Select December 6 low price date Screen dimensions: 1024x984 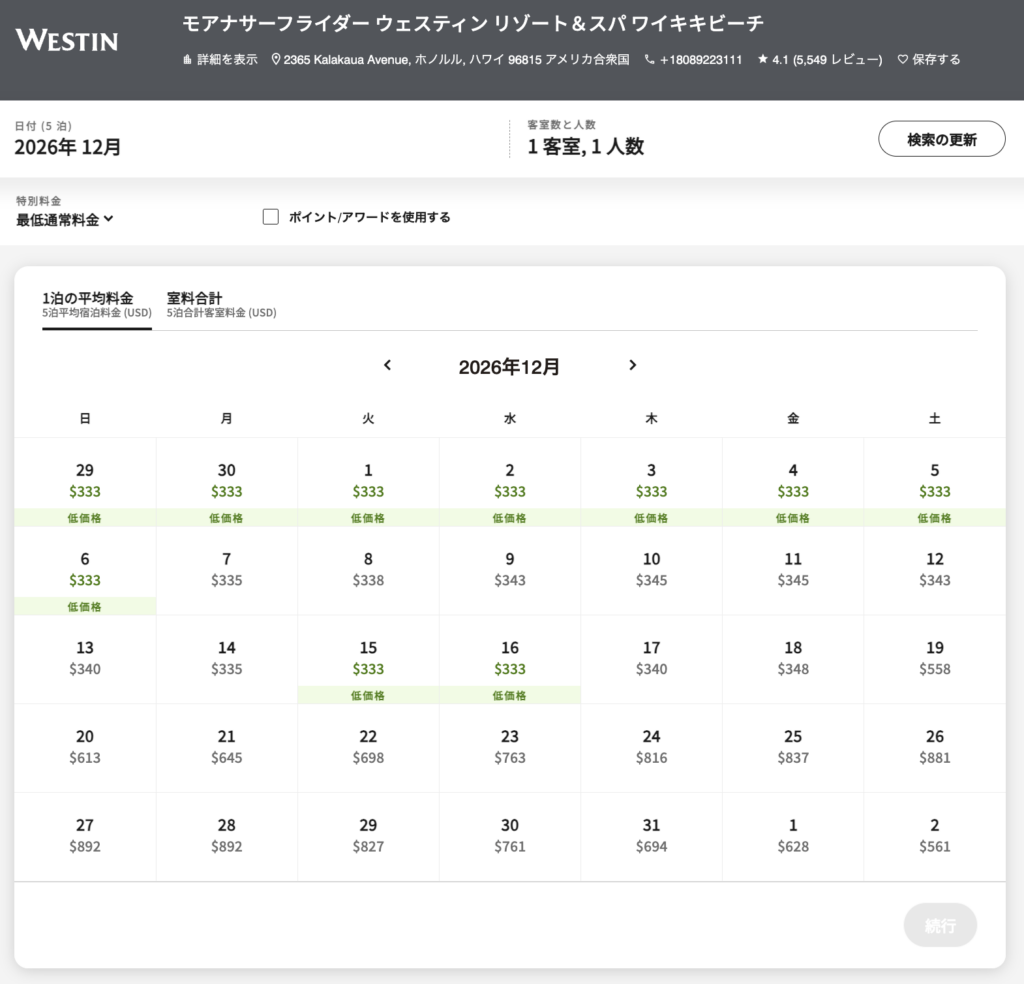click(x=85, y=571)
